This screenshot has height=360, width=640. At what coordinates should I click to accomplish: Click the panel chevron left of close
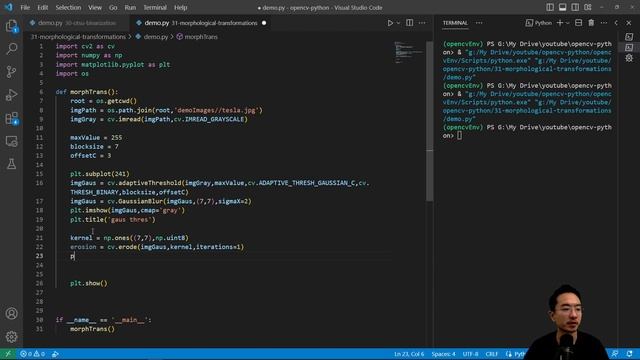click(616, 23)
